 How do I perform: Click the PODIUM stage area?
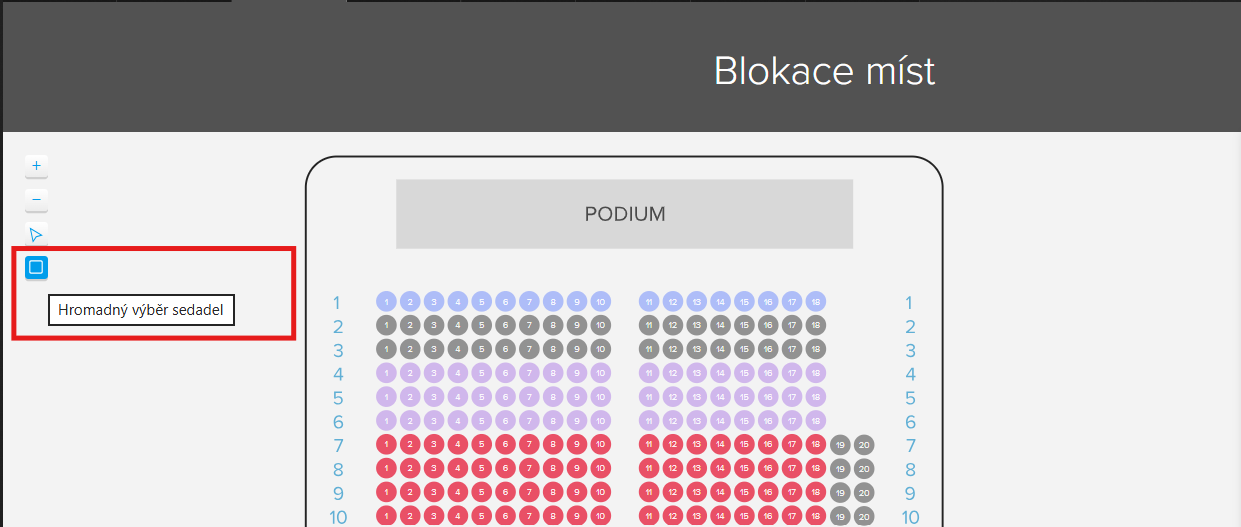point(624,214)
